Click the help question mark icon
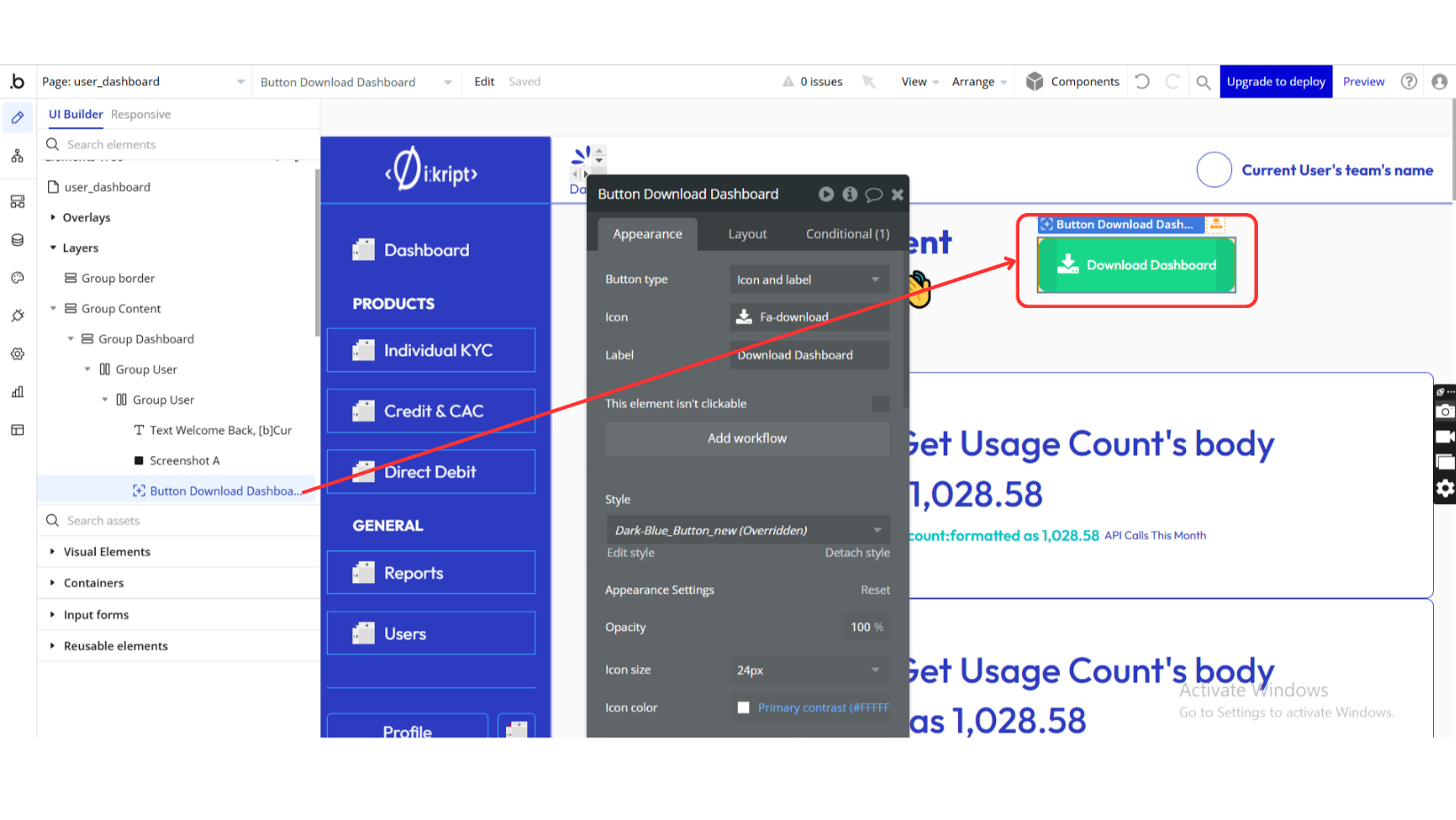Screen dimensions: 1456x820 point(1409,82)
